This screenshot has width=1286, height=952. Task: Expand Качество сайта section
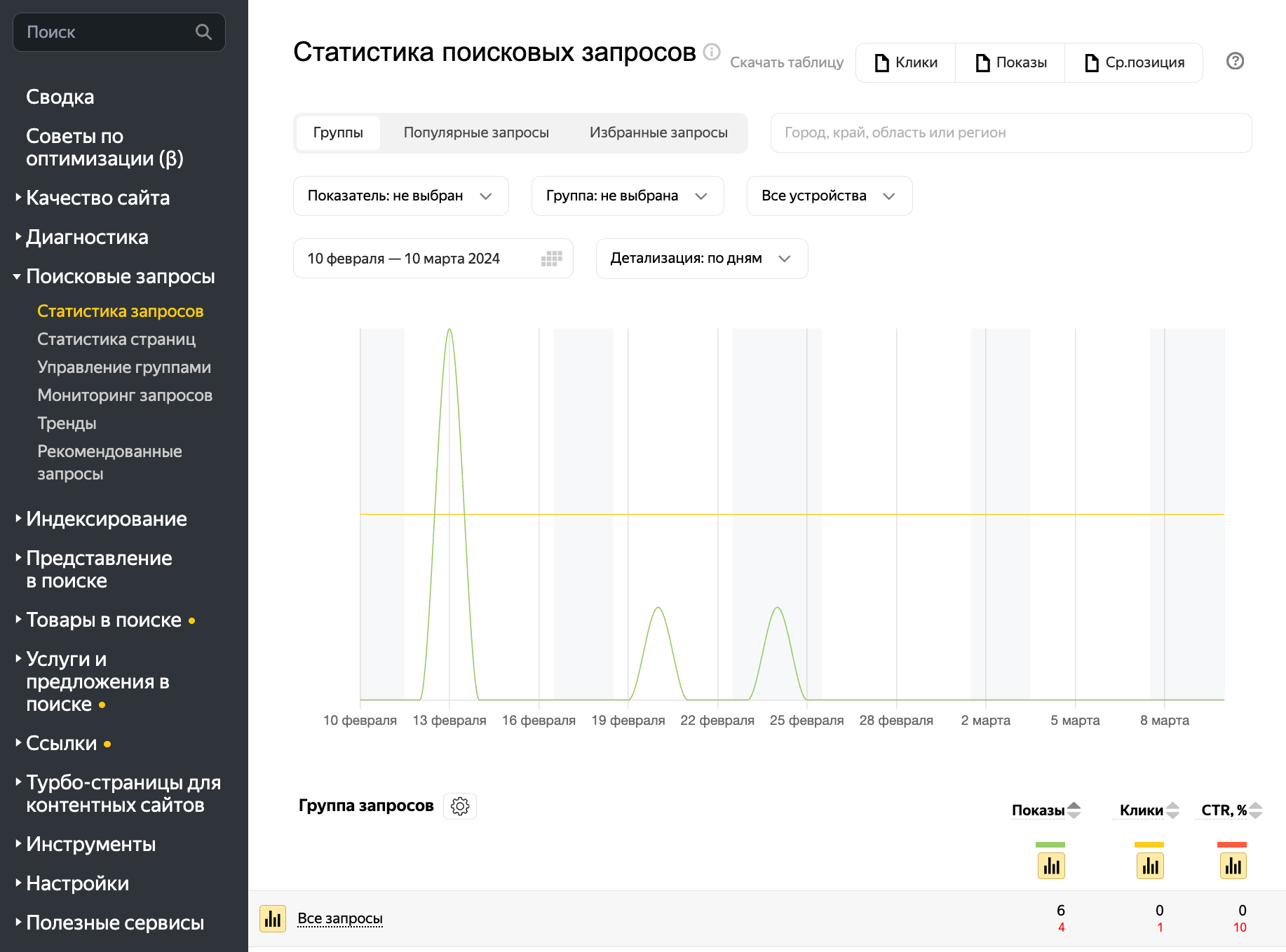pos(97,198)
